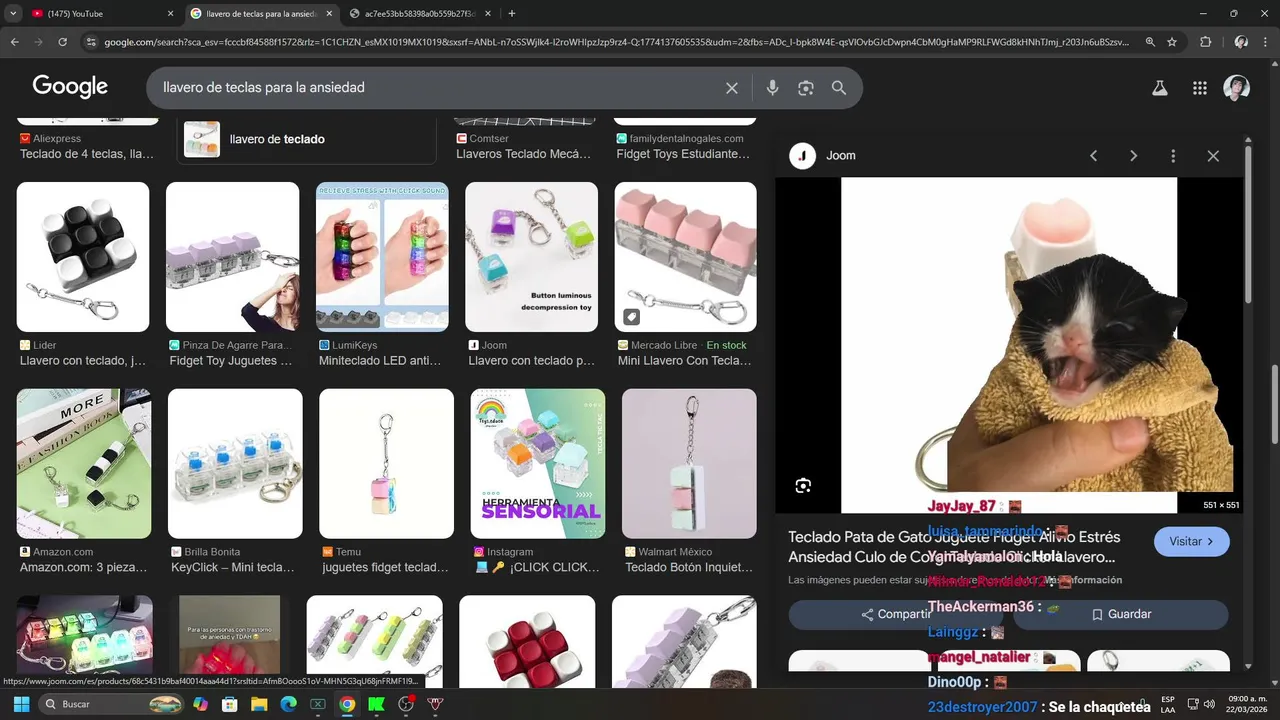Open the 'Fidget Toys Estudiante...' link
Screen dimensions: 1280x720
(683, 154)
